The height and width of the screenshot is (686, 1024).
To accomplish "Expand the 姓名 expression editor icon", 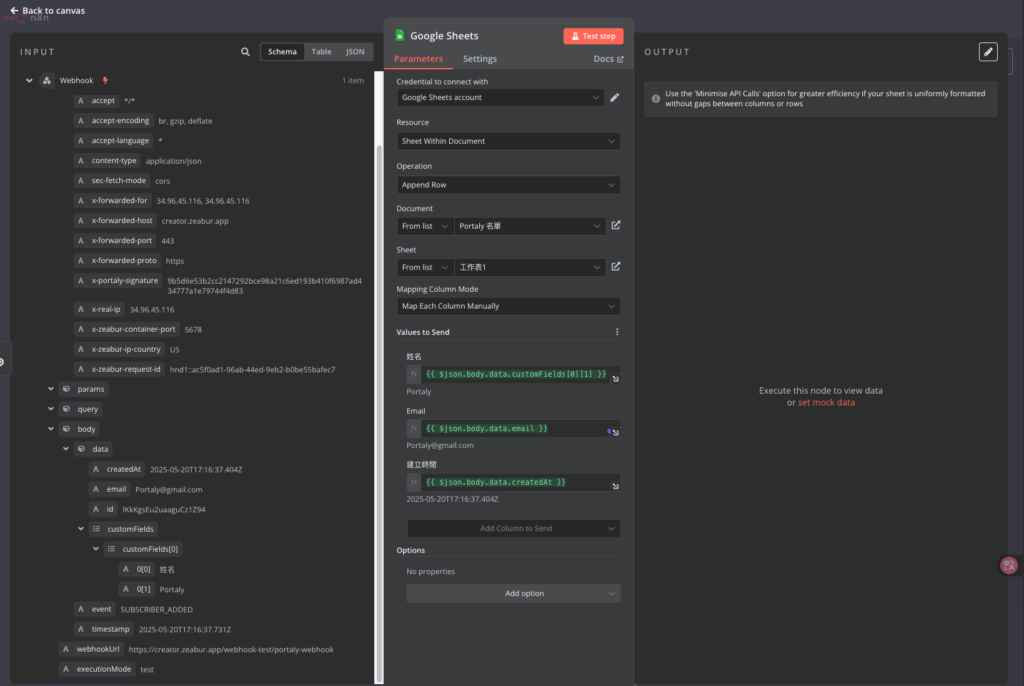I will point(615,379).
